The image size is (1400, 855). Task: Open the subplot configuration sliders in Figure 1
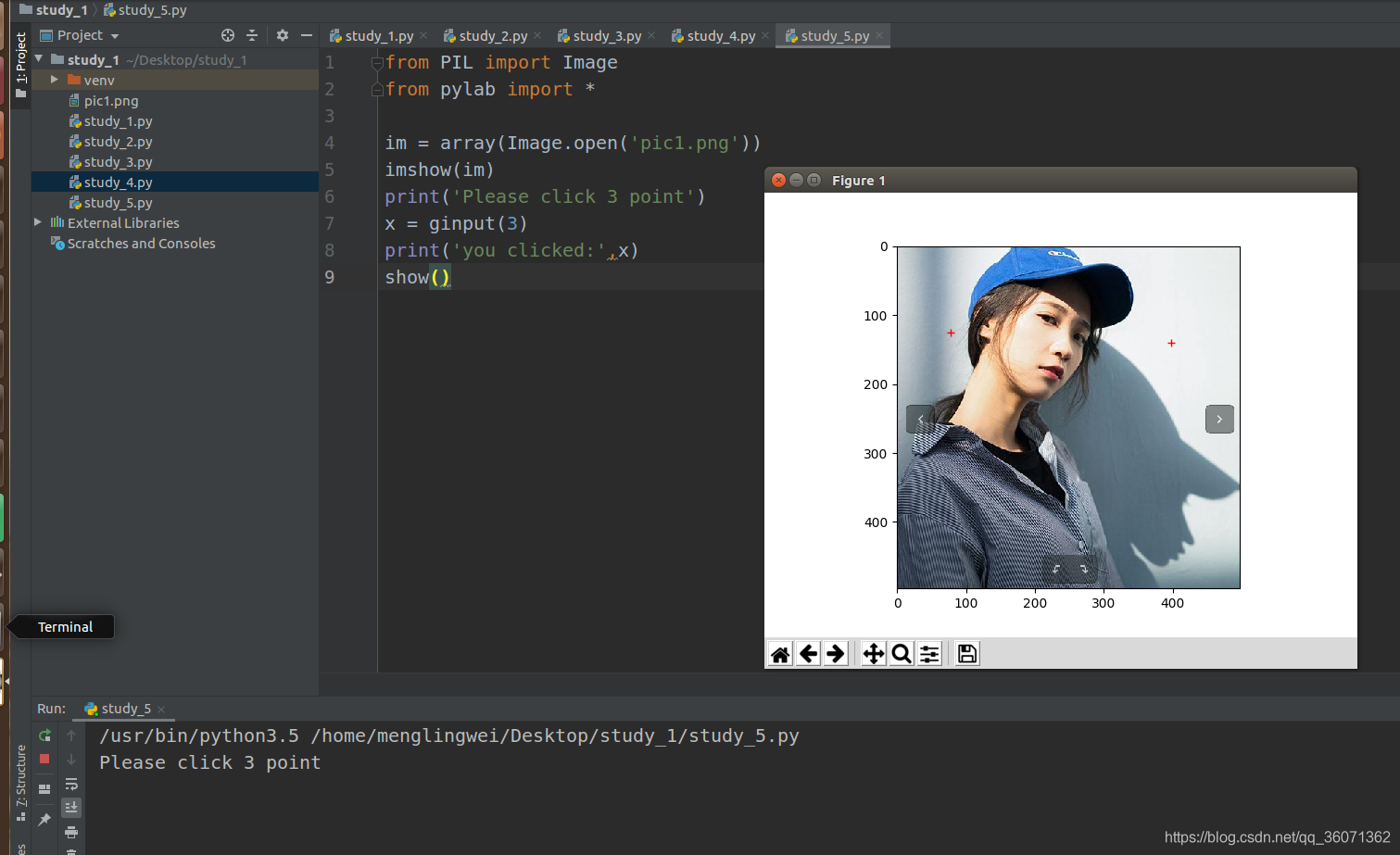[929, 653]
